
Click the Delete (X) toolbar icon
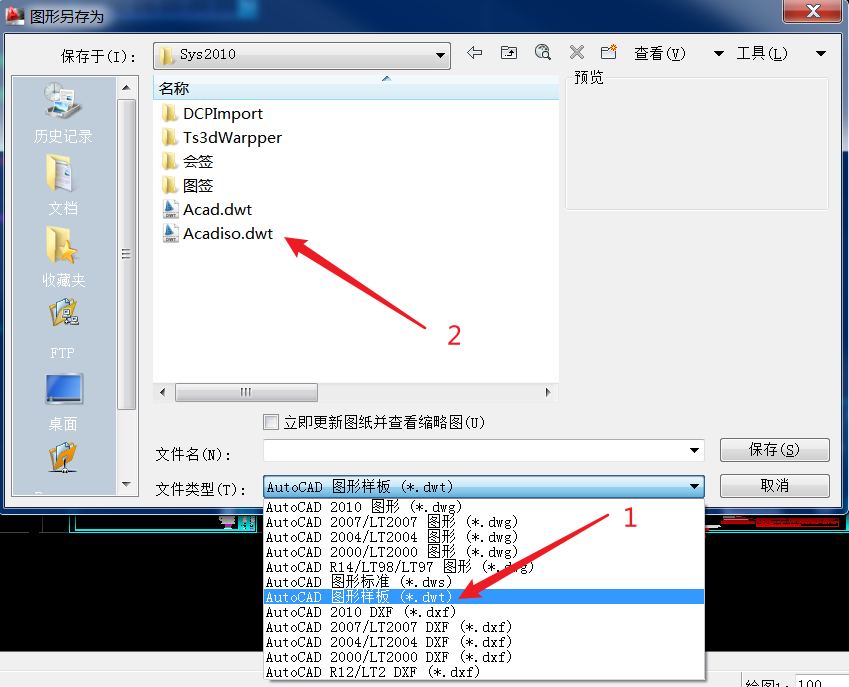tap(577, 53)
